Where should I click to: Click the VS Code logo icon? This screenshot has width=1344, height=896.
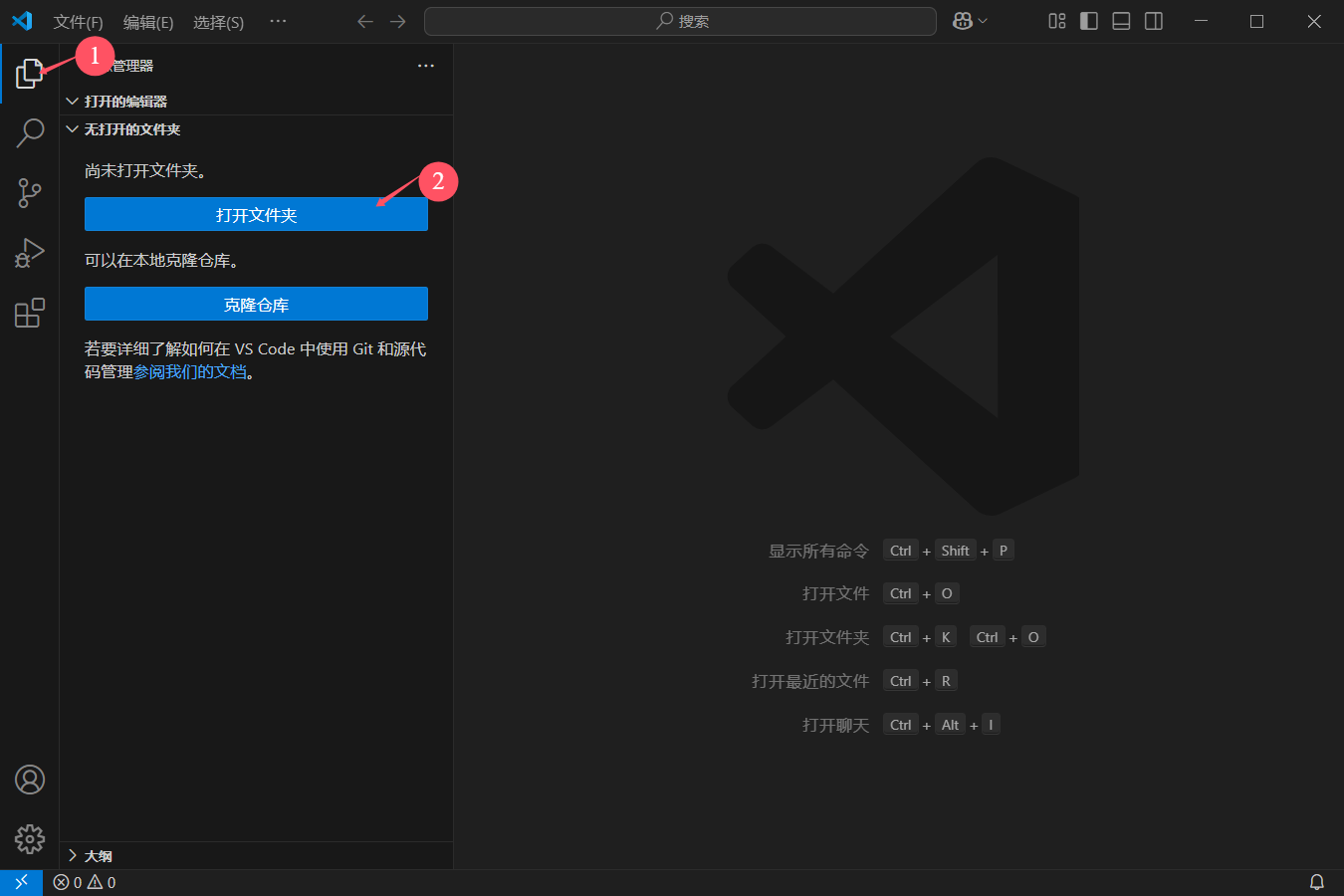(x=22, y=21)
